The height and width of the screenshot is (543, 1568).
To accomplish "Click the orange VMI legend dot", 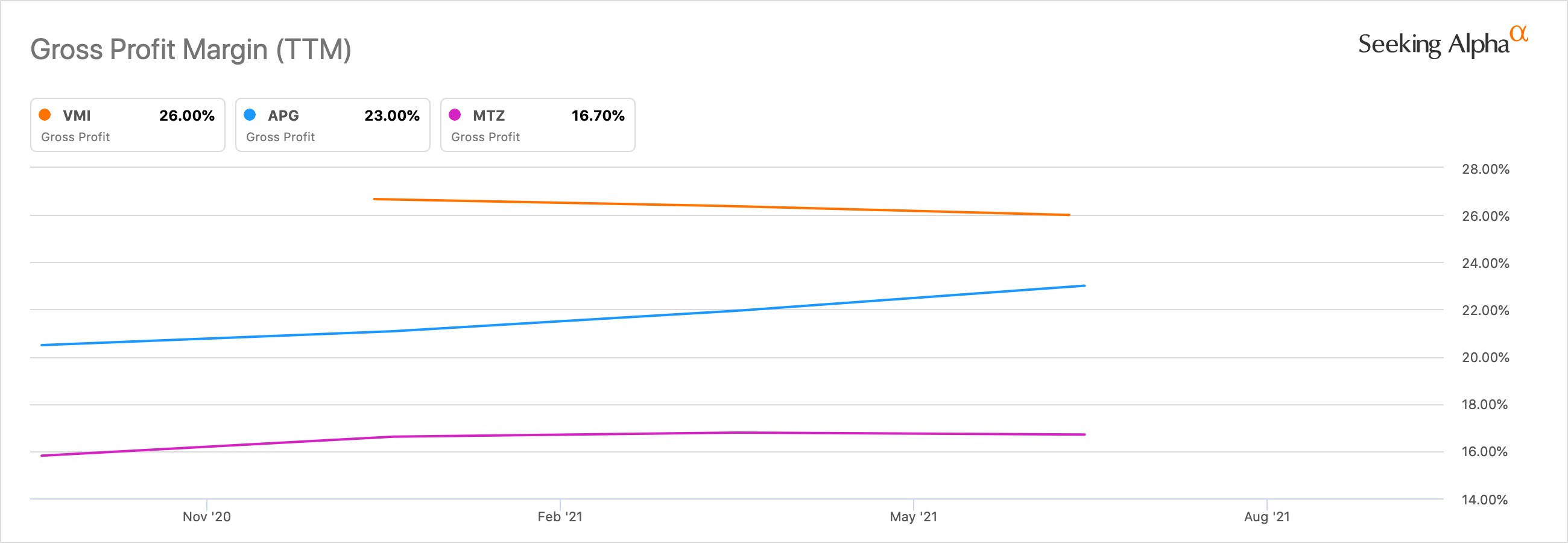I will tap(45, 115).
